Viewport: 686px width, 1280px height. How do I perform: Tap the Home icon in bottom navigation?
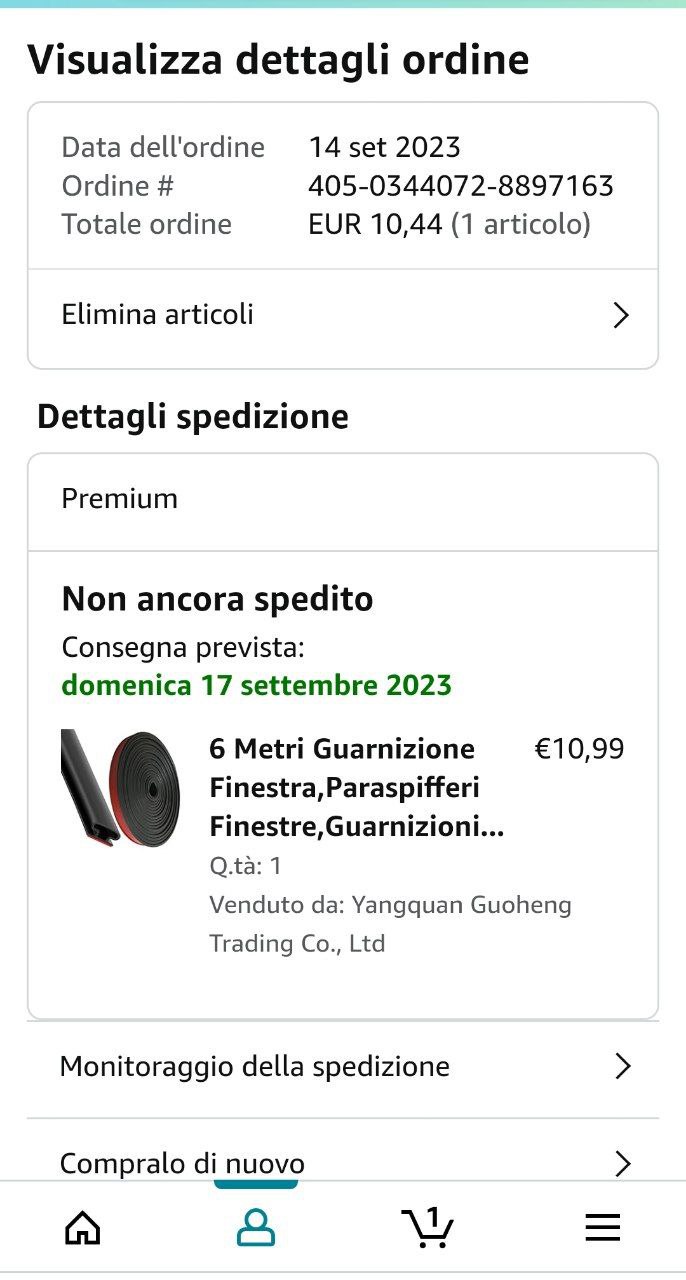tap(82, 1227)
